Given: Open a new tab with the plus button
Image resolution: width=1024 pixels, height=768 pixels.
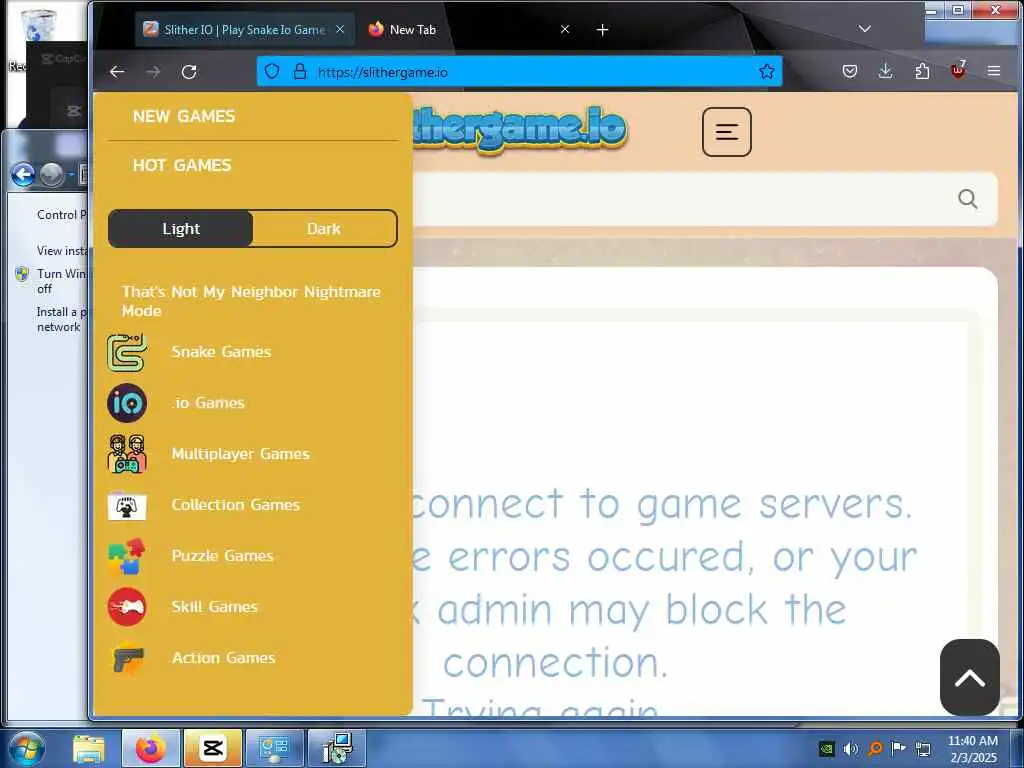Looking at the screenshot, I should pyautogui.click(x=602, y=30).
